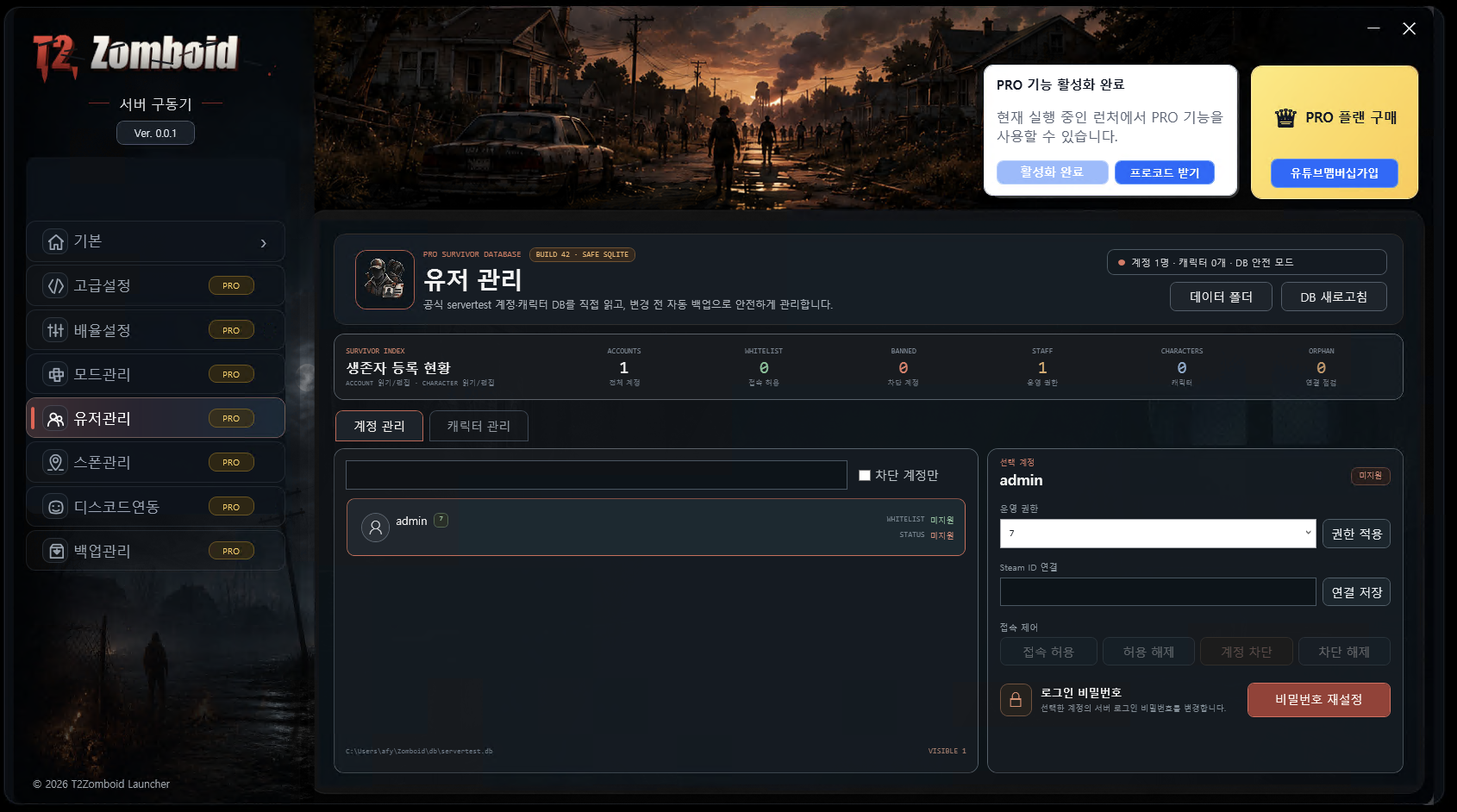Screen dimensions: 1457x812
Task: Click the STAFF count value
Action: click(x=1042, y=368)
